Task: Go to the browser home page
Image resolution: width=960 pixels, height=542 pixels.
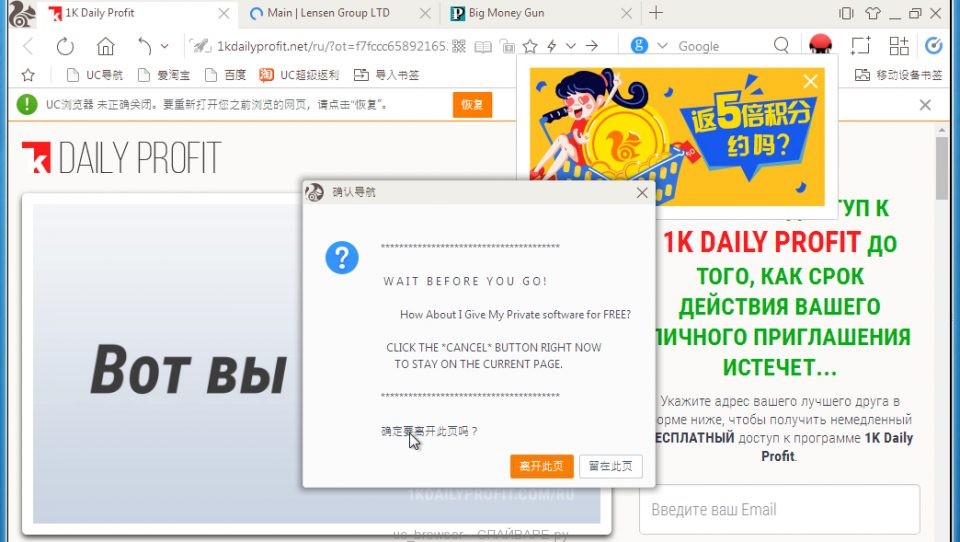Action: tap(105, 46)
